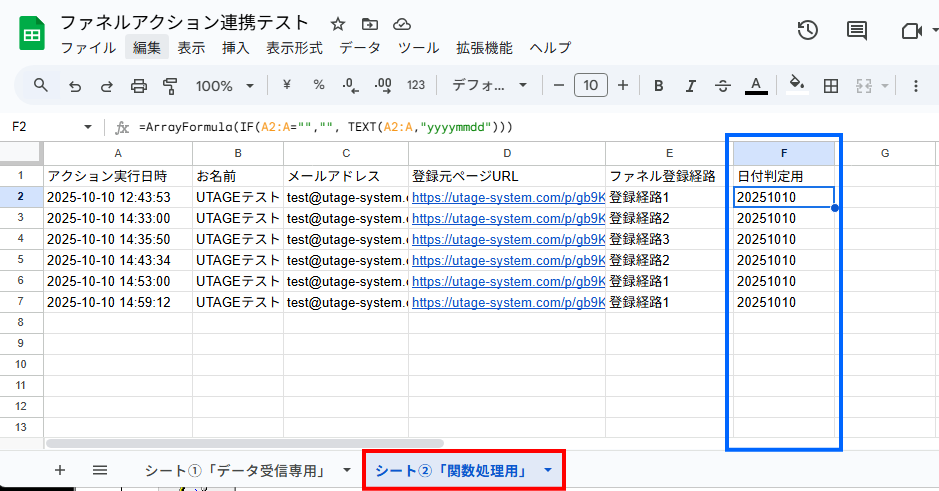Open version history clock icon

pos(808,31)
